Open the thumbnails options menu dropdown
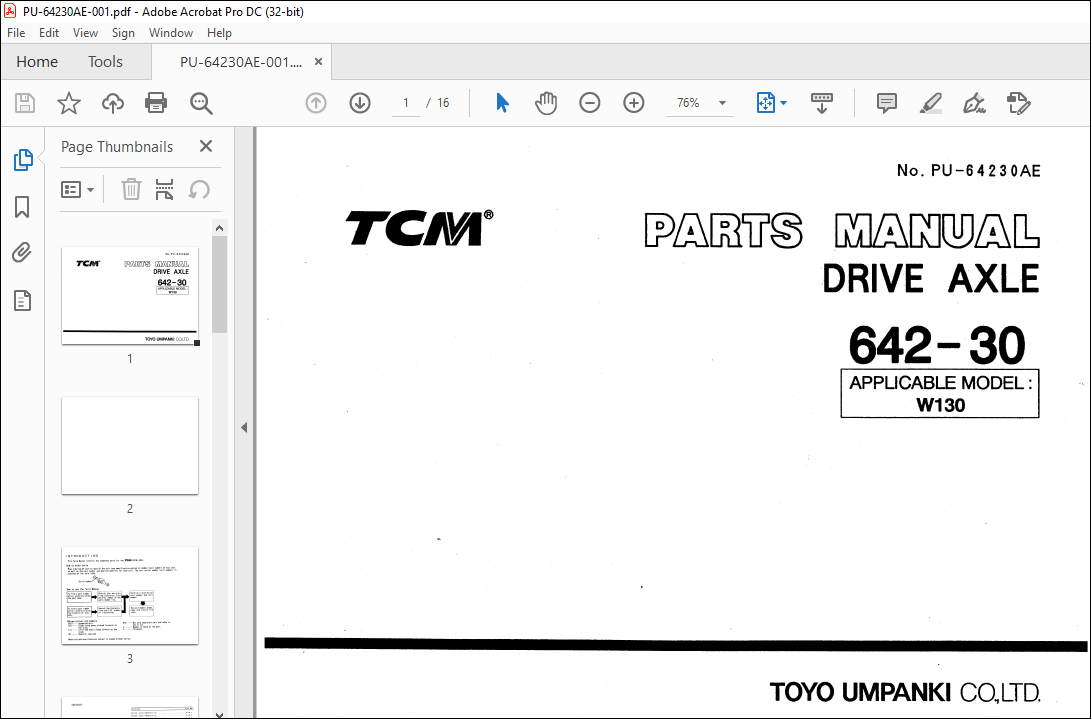The height and width of the screenshot is (719, 1091). pyautogui.click(x=77, y=189)
